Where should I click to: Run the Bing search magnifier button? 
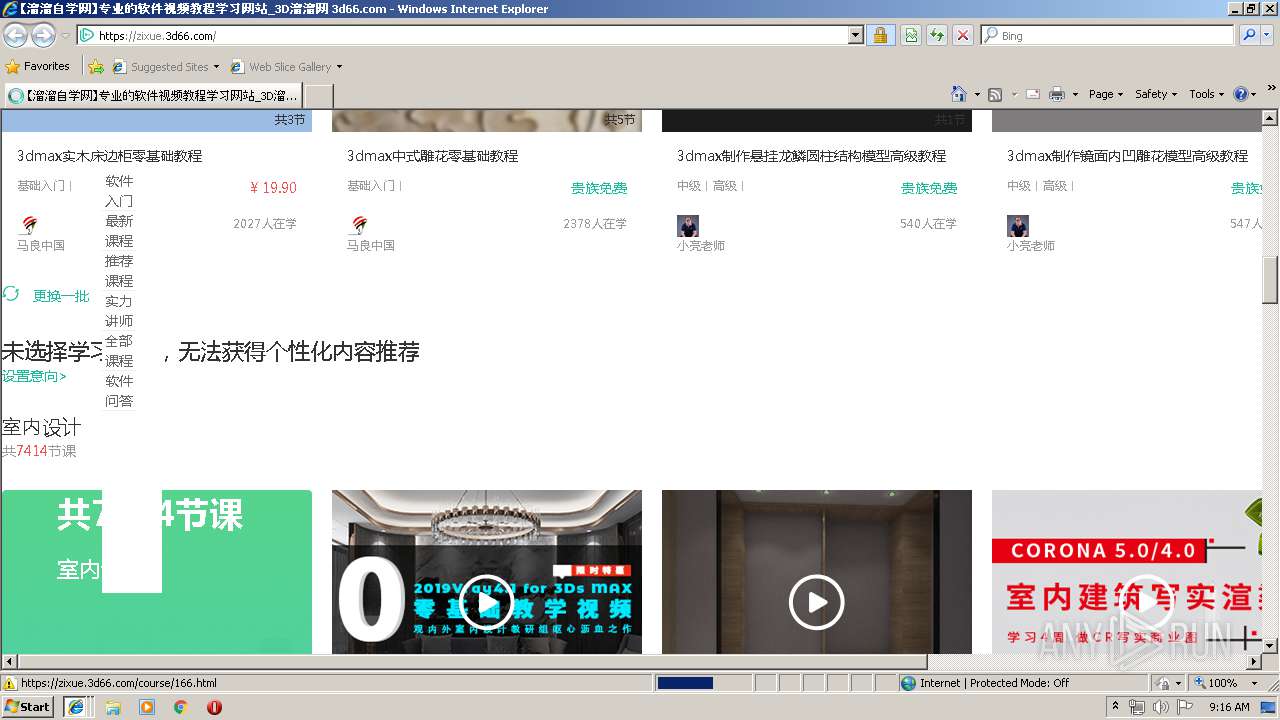(x=1249, y=35)
